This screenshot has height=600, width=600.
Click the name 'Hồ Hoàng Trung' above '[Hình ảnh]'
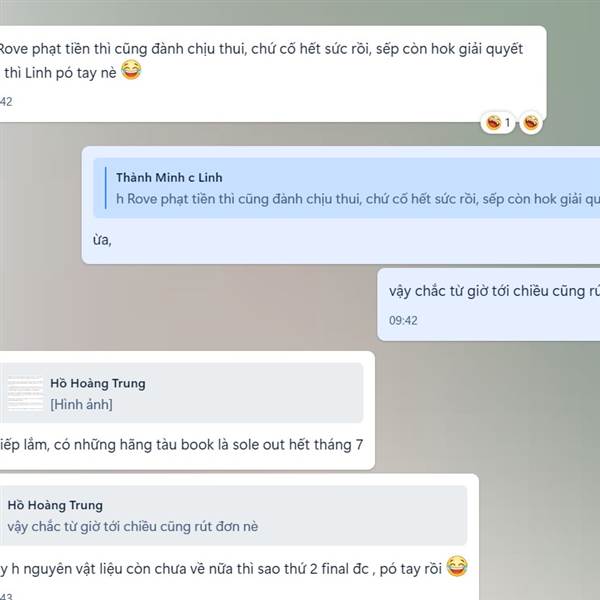coord(98,383)
